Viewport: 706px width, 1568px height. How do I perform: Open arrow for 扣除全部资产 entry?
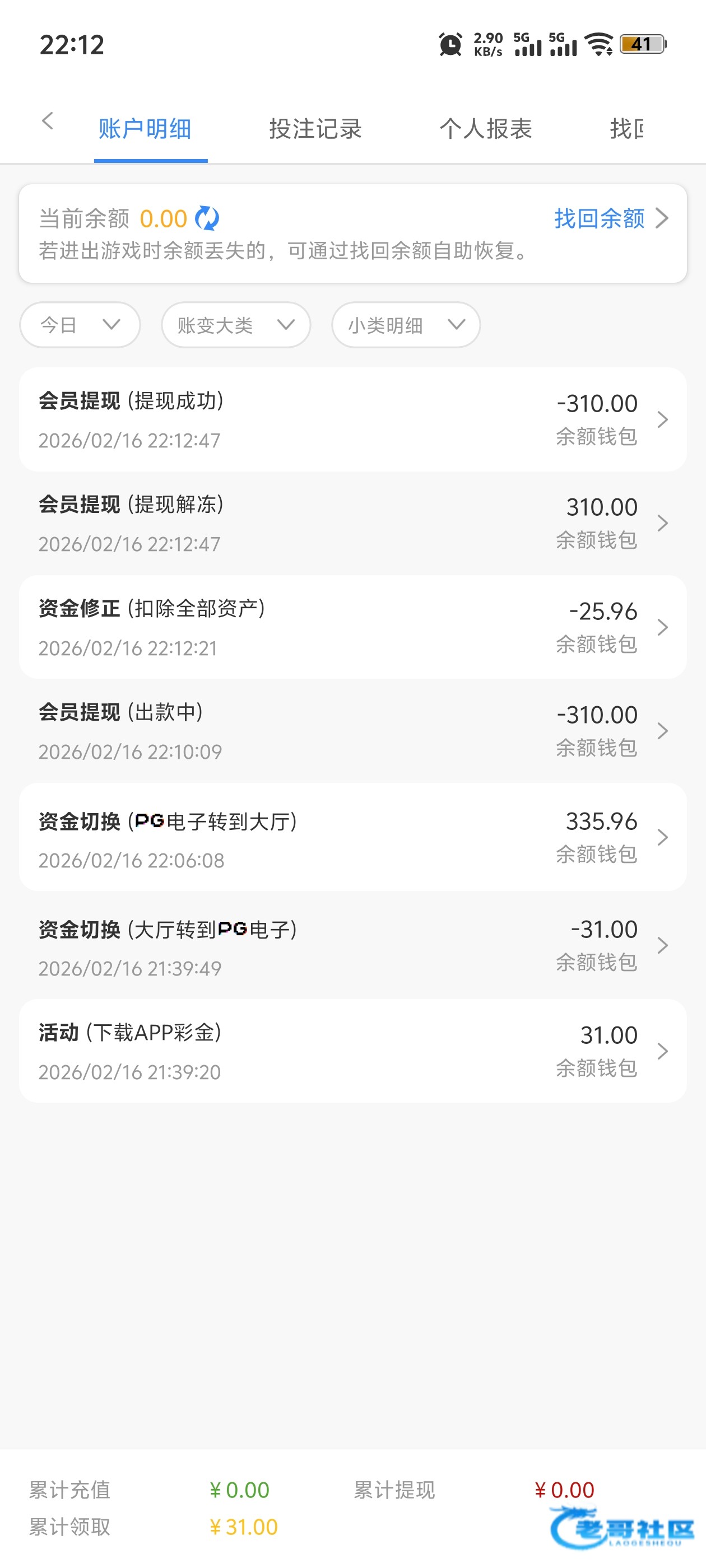coord(663,627)
